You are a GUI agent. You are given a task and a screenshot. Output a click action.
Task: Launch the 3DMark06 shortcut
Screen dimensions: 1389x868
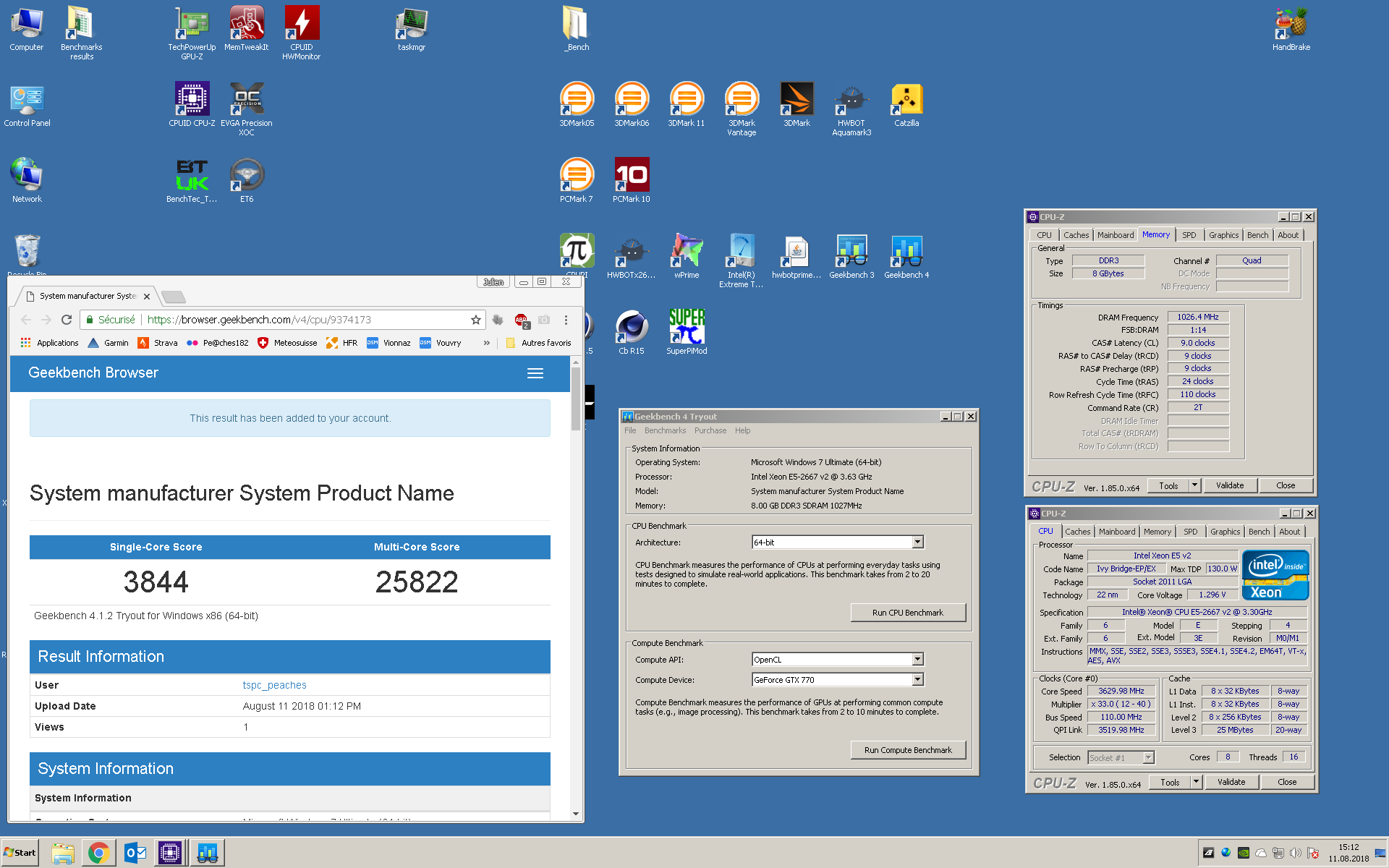(x=632, y=105)
